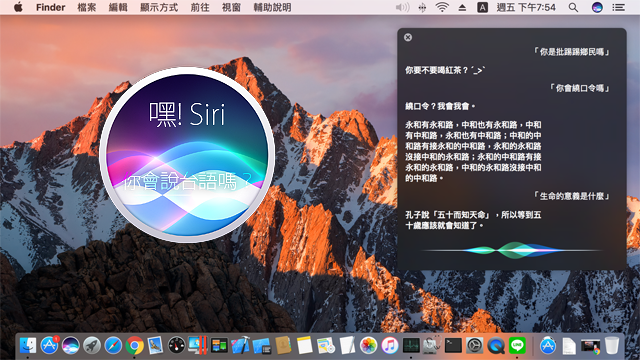Launch Parallels Desktop from the Dock
This screenshot has height=360, width=640.
click(x=198, y=346)
